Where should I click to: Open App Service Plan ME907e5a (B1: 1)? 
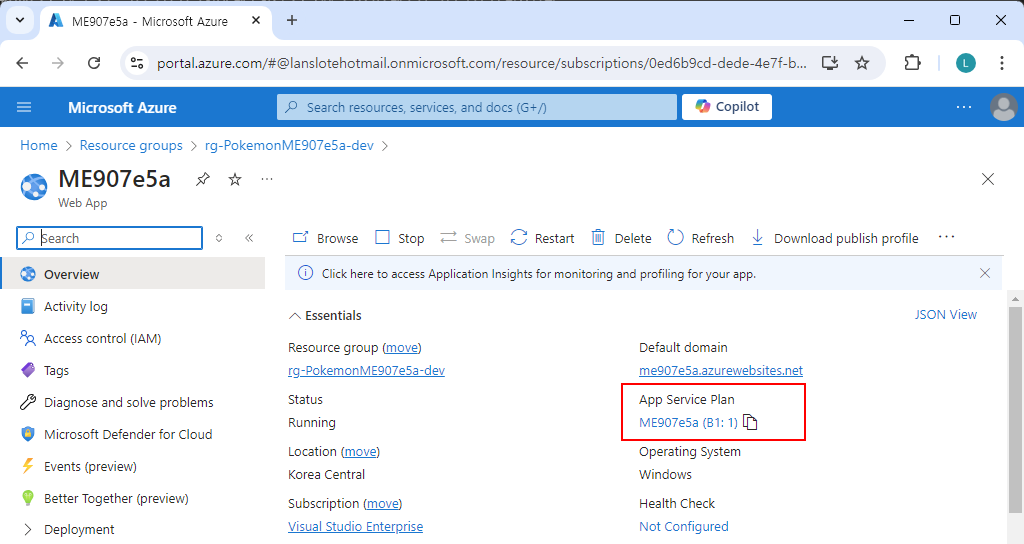point(688,423)
